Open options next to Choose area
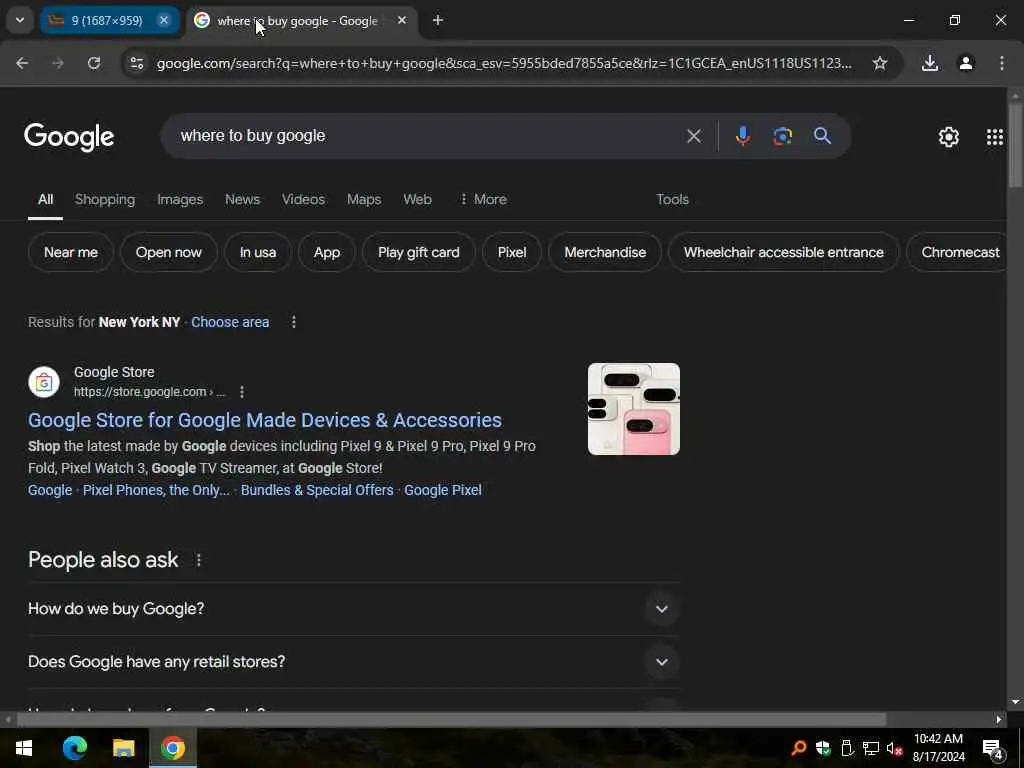Screen dimensions: 1024x768 (294, 322)
